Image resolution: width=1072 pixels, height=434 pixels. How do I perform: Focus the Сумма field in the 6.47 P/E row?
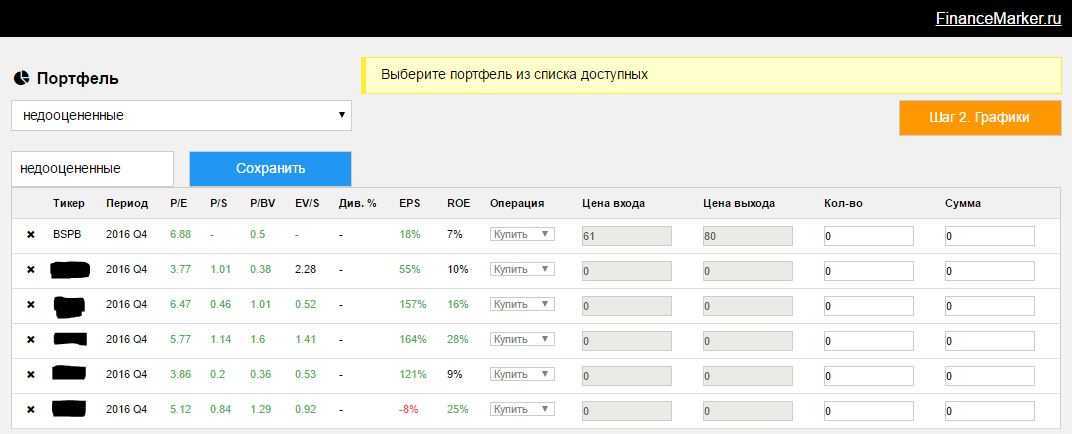coord(989,306)
